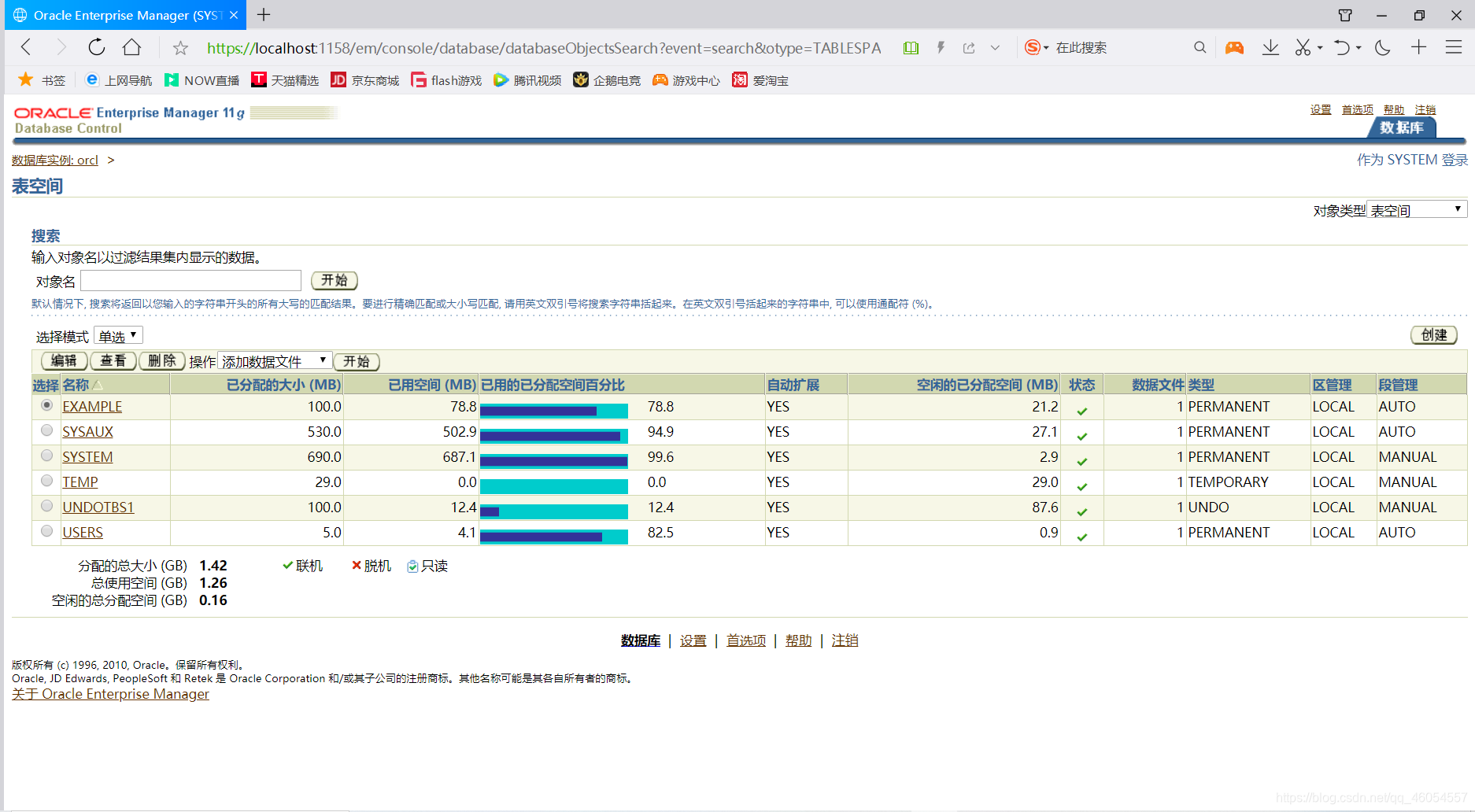Sort by the 名称 column header

(x=76, y=385)
